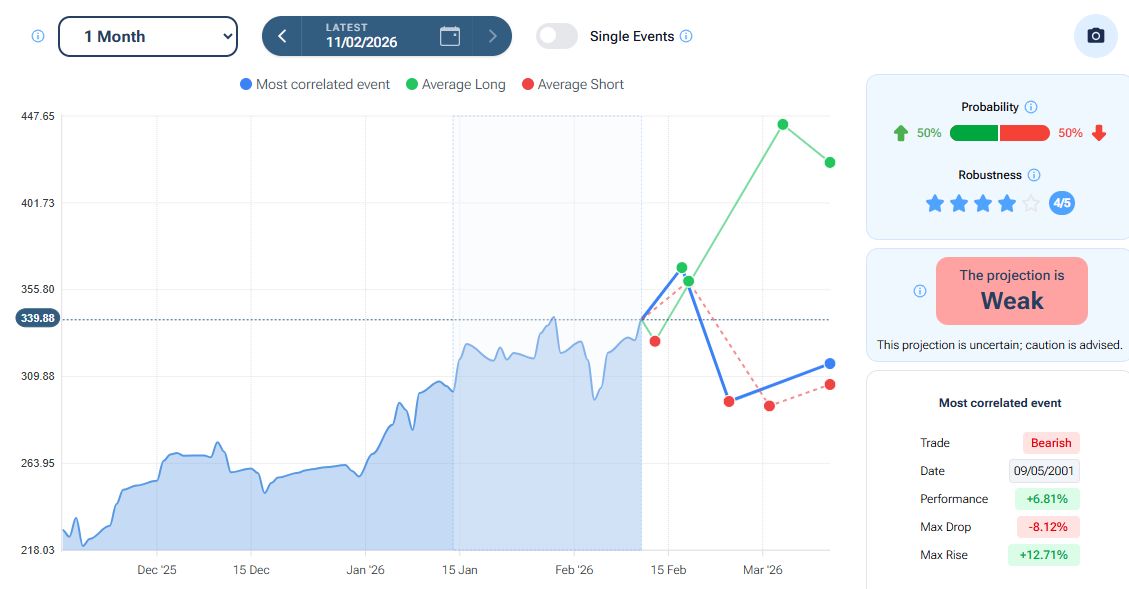1129x589 pixels.
Task: Click the Probability info icon
Action: point(1031,107)
